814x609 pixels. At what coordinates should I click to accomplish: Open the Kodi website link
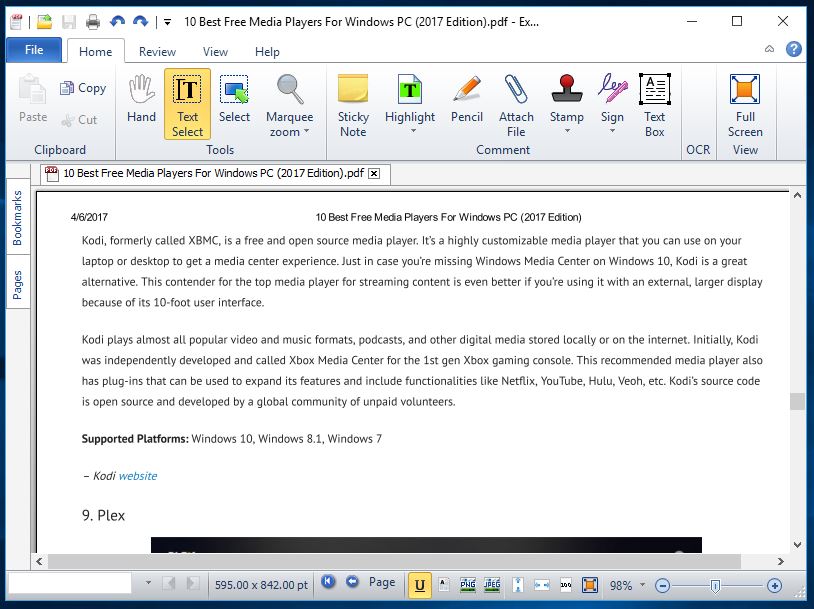pos(137,476)
